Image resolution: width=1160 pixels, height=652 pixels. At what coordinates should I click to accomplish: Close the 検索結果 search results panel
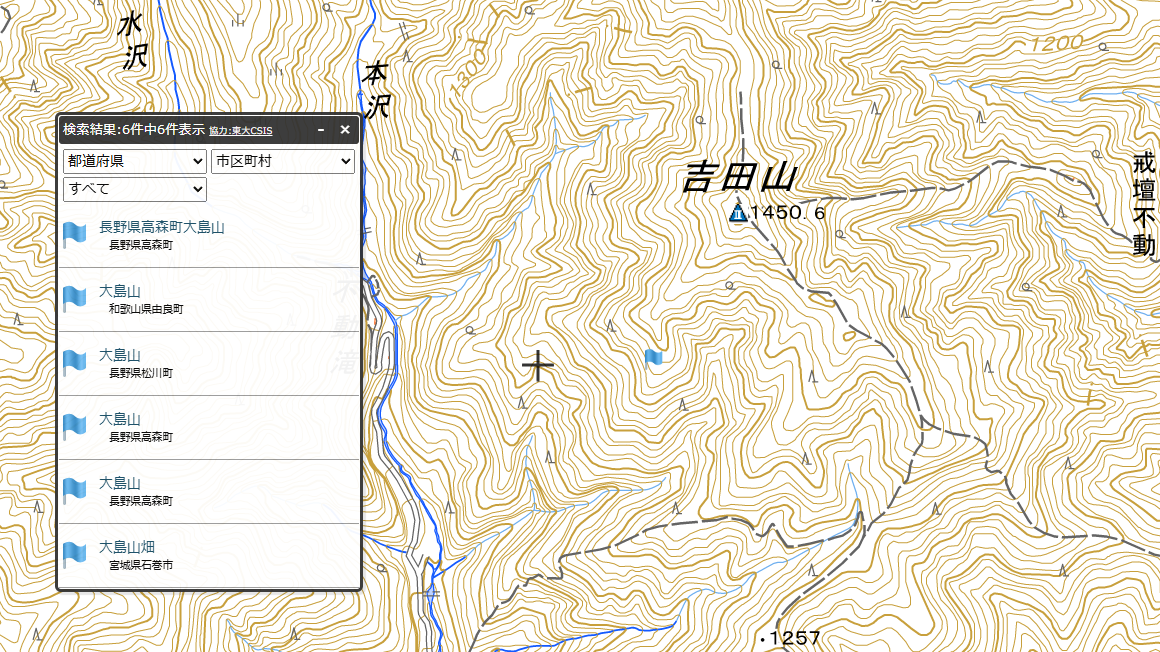tap(345, 130)
